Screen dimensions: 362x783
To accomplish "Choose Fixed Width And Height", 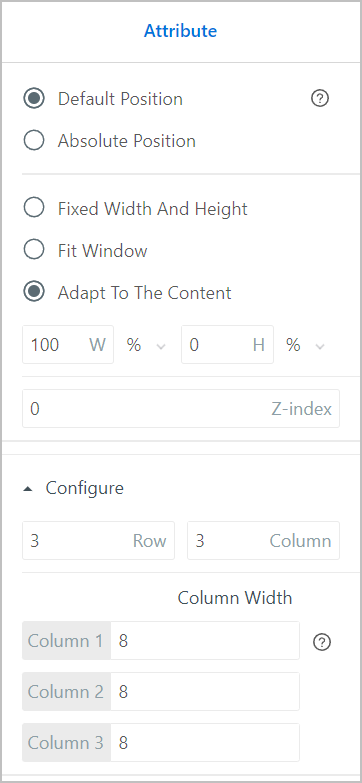I will point(34,208).
